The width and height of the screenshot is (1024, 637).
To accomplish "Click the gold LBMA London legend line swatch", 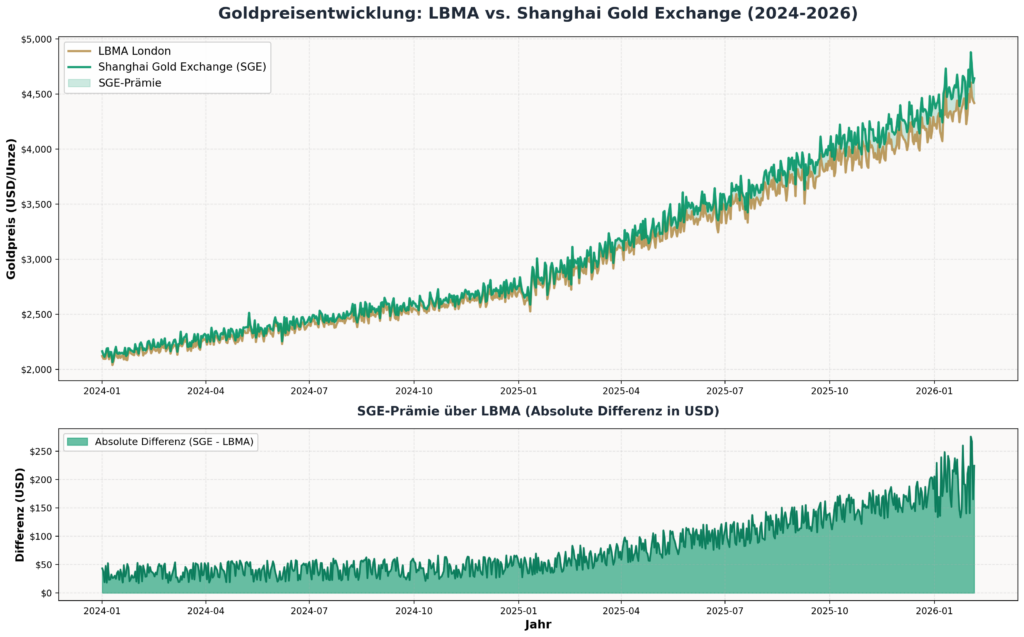I will pos(80,51).
